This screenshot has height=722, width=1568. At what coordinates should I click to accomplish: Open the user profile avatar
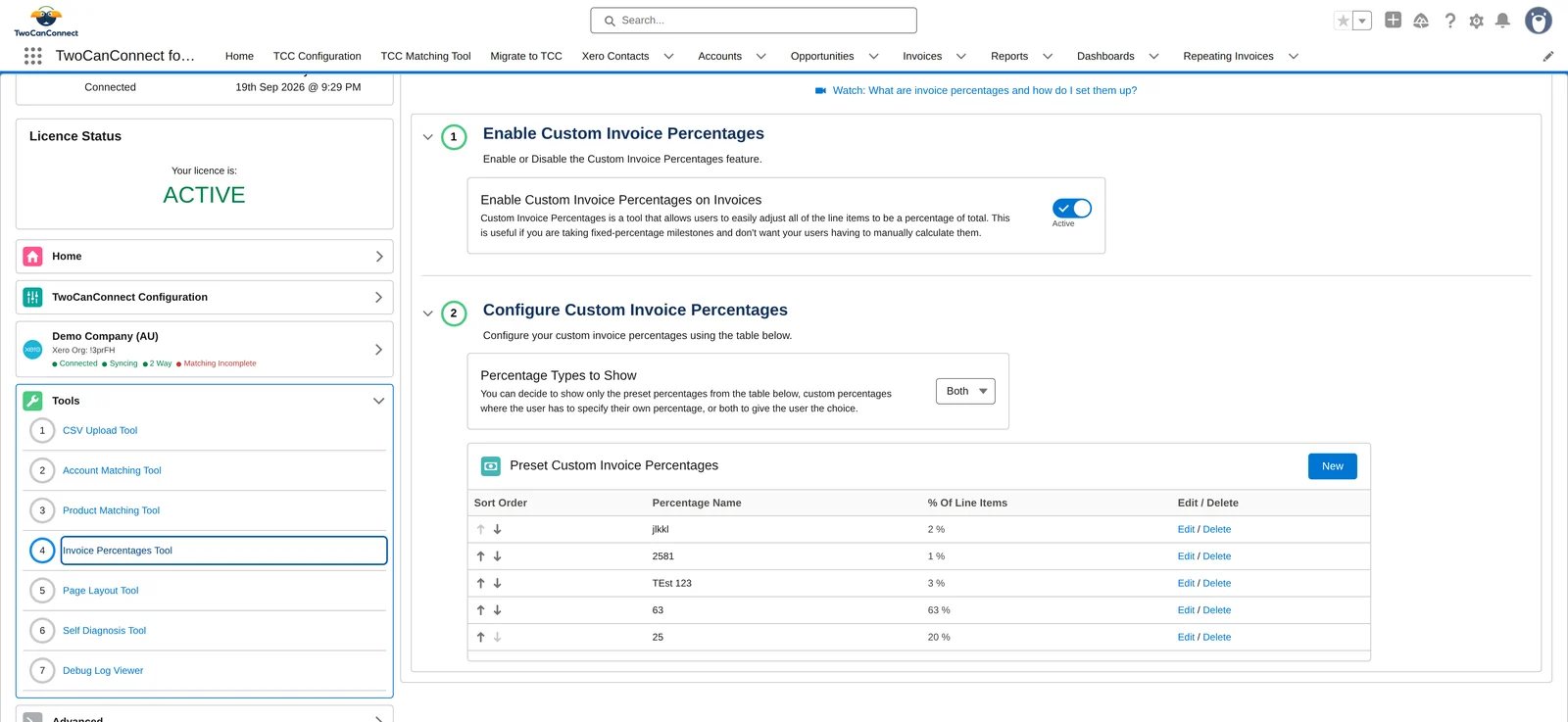(x=1539, y=21)
